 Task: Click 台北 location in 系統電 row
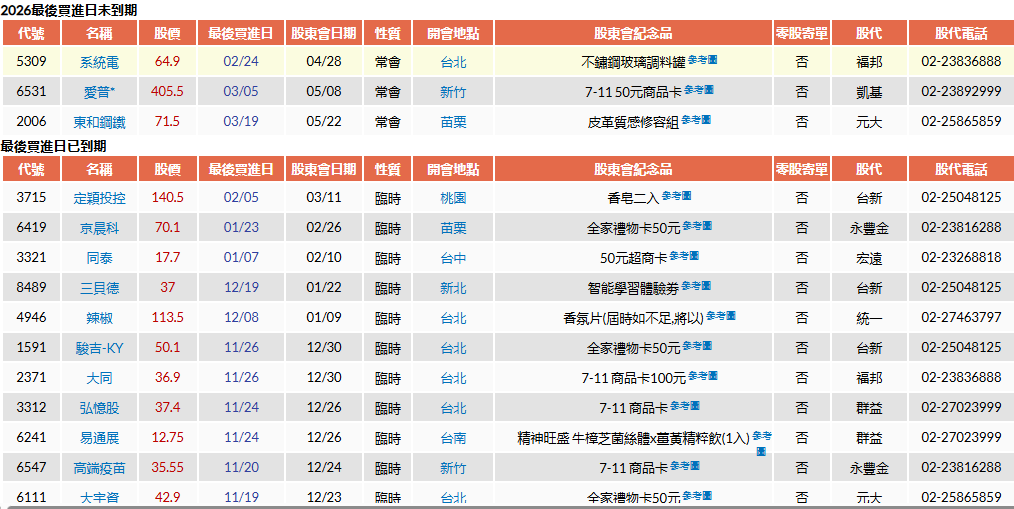[453, 63]
